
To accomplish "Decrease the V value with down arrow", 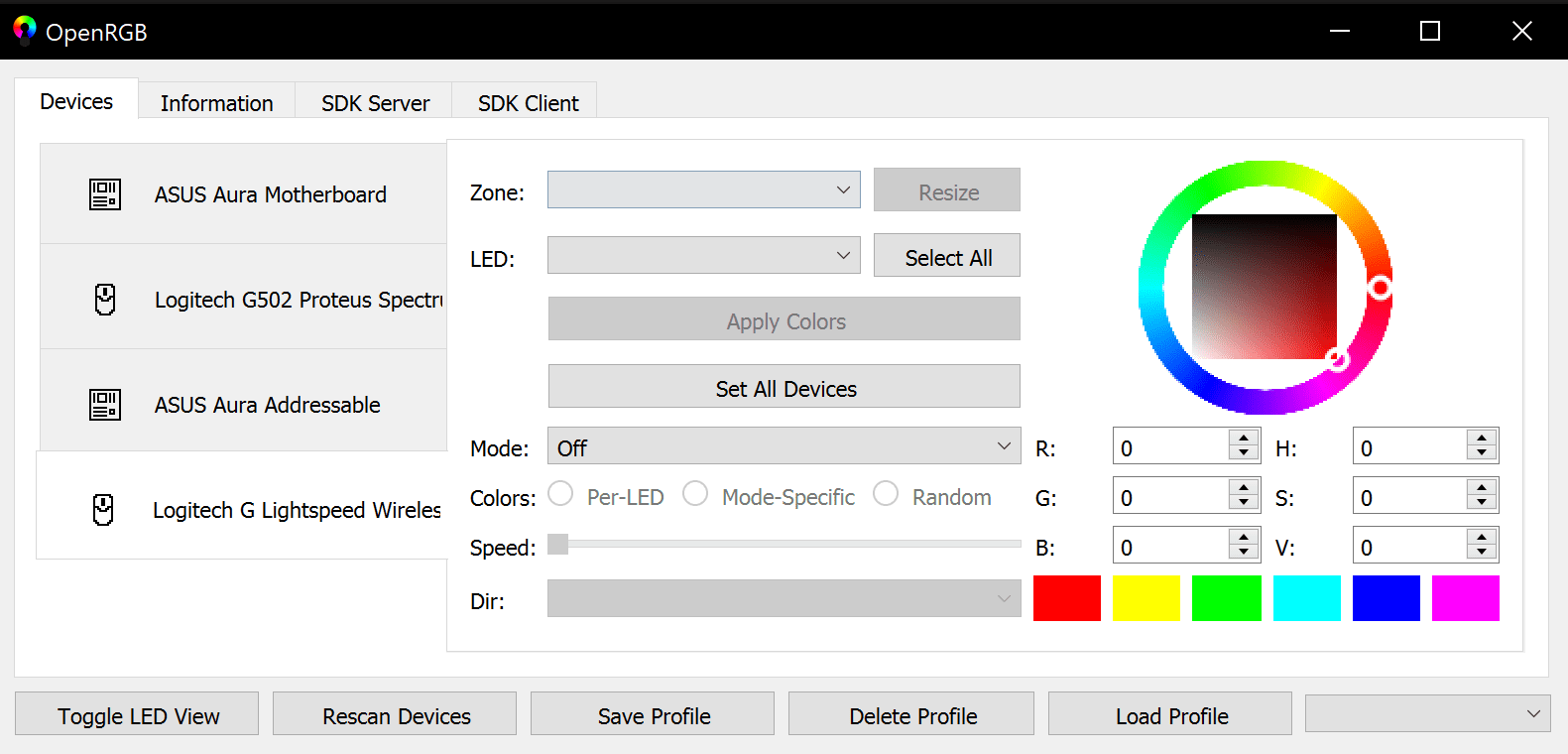I will [1482, 553].
